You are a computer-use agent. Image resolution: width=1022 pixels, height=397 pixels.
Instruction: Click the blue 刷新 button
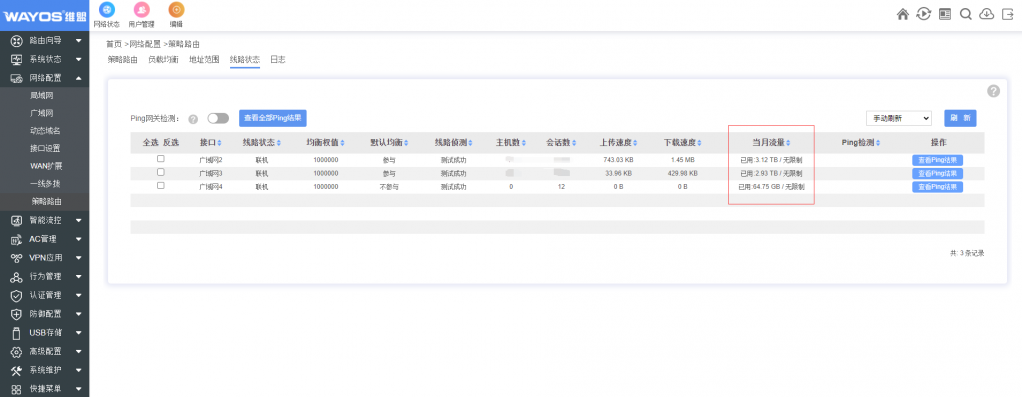pyautogui.click(x=960, y=118)
